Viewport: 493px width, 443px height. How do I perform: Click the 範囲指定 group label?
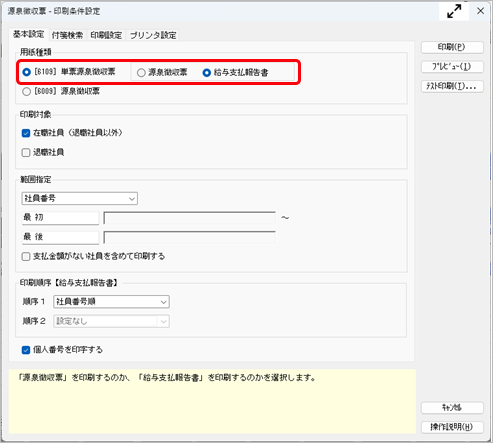coord(36,180)
